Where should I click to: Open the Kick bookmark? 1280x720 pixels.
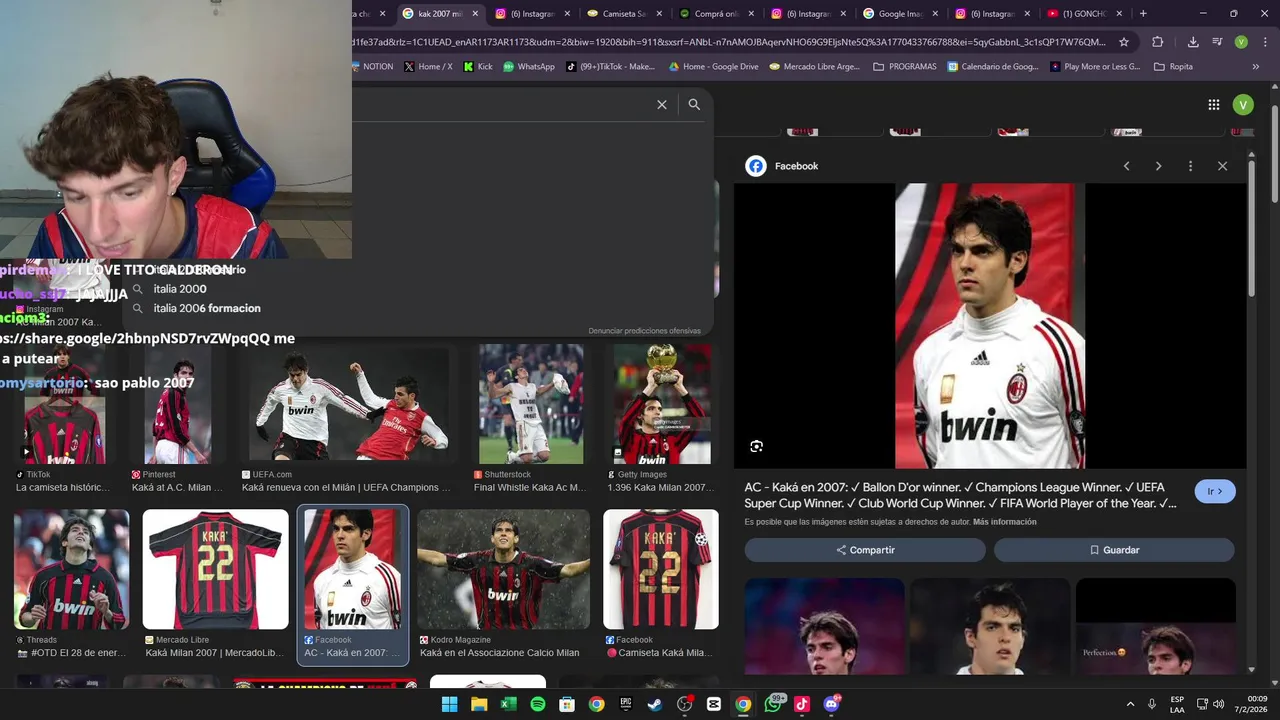478,67
